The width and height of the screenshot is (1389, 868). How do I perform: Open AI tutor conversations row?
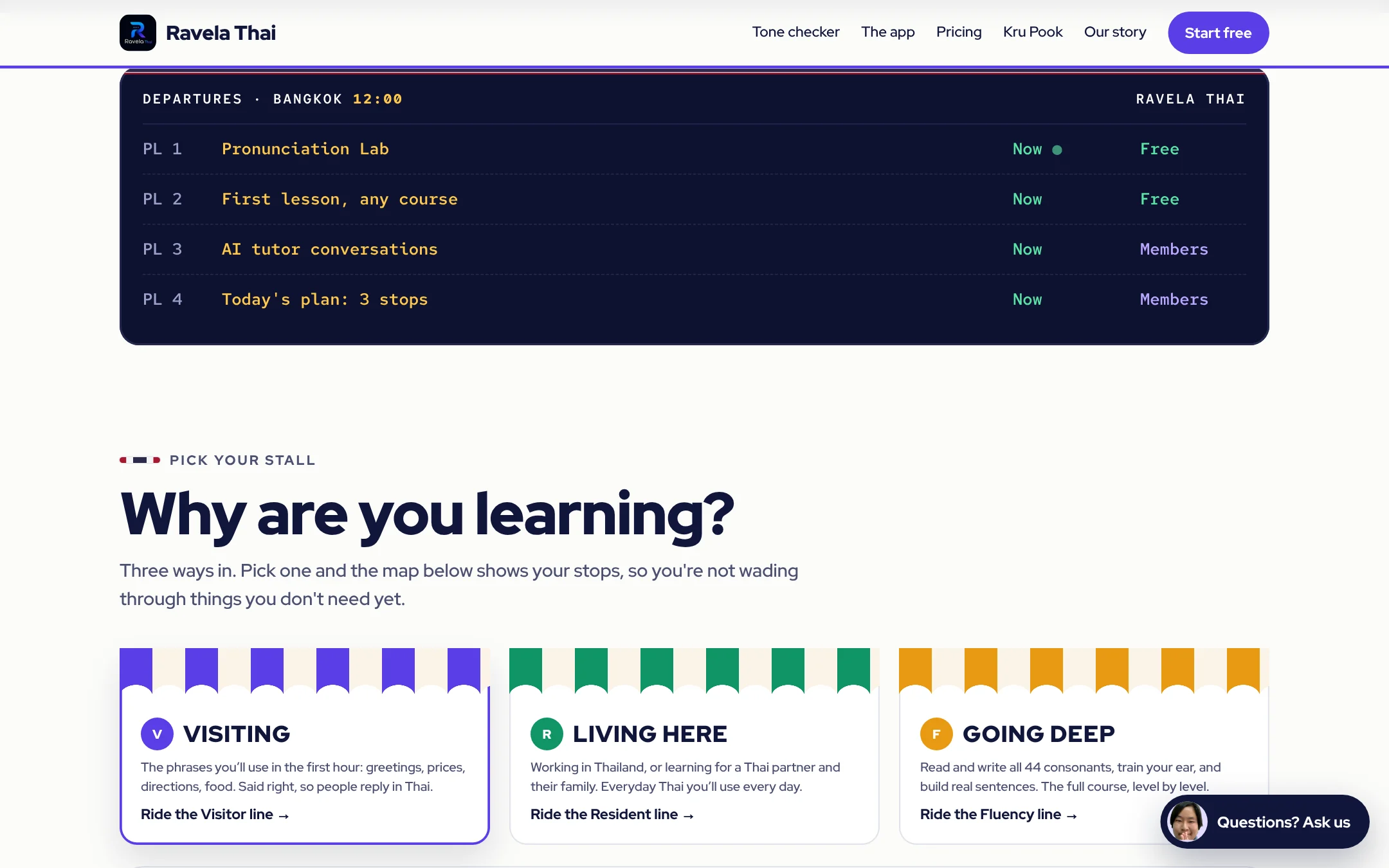tap(694, 249)
